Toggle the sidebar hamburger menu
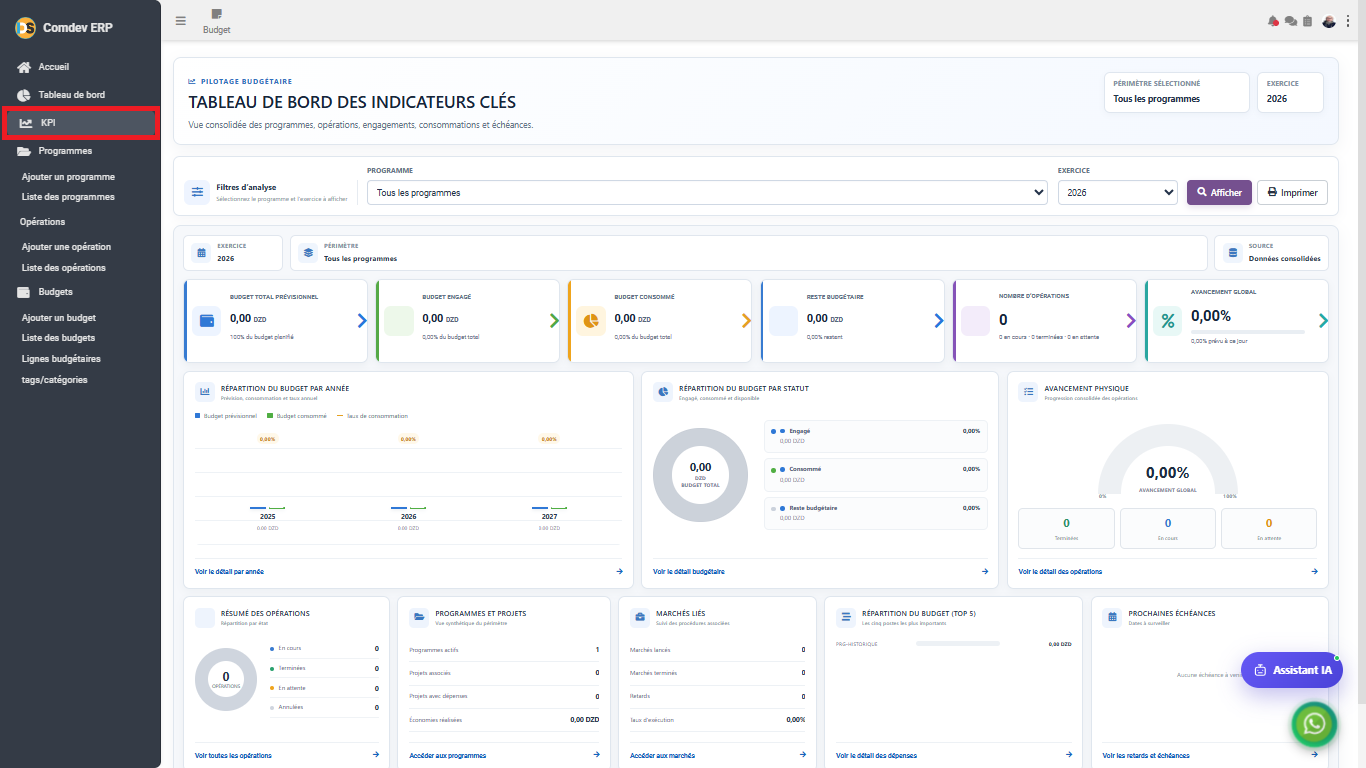The height and width of the screenshot is (768, 1366). click(x=181, y=20)
